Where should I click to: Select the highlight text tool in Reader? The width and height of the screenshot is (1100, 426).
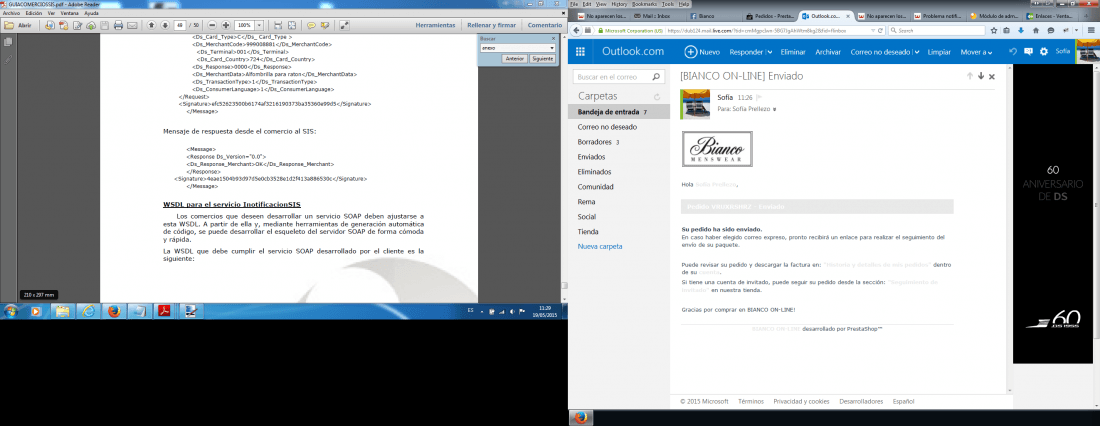[x=325, y=25]
